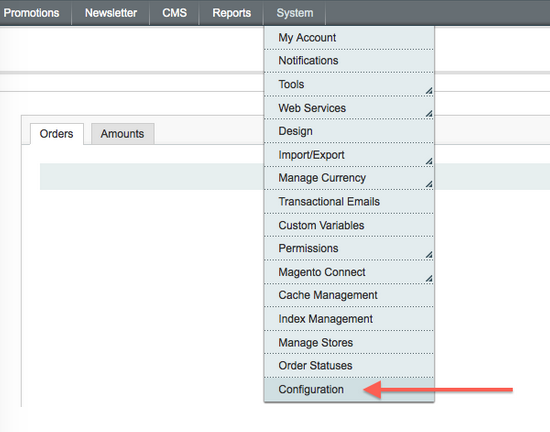Viewport: 550px width, 432px height.
Task: Expand the Import/Export submenu arrow
Action: (429, 161)
